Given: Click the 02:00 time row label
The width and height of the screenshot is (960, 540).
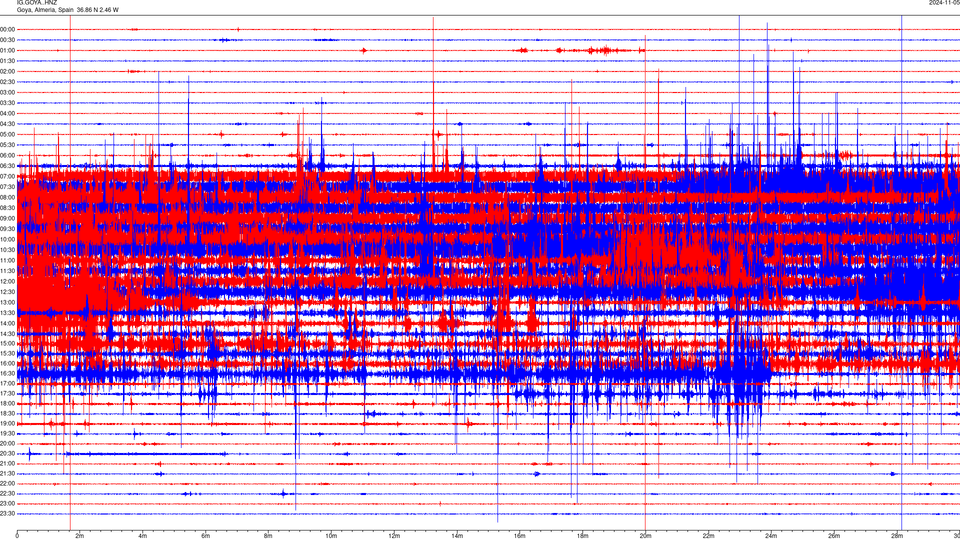Looking at the screenshot, I should pos(7,71).
